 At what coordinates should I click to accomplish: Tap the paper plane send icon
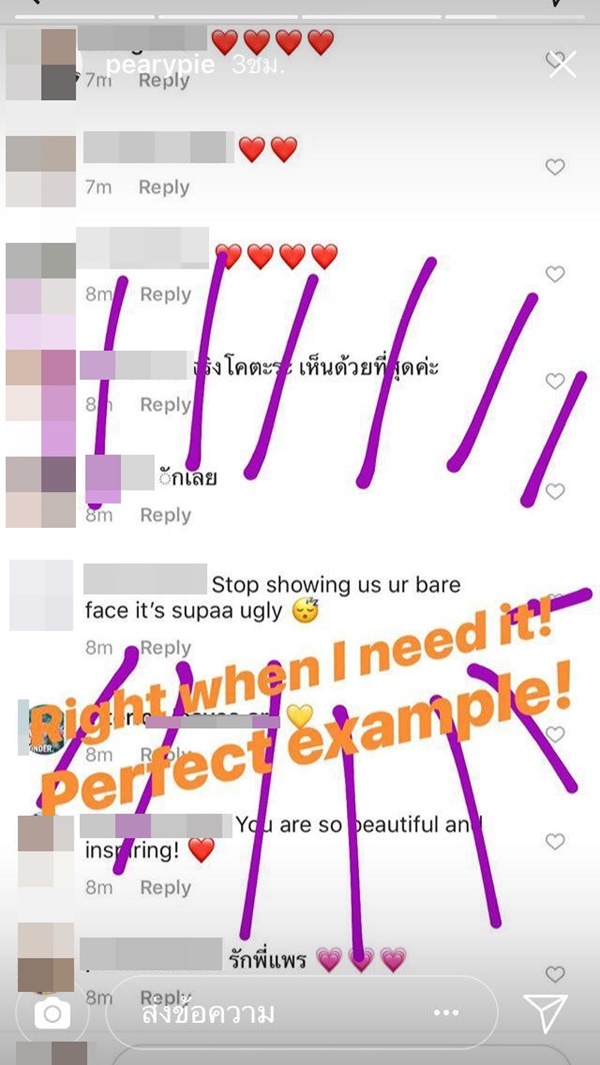pyautogui.click(x=546, y=1013)
